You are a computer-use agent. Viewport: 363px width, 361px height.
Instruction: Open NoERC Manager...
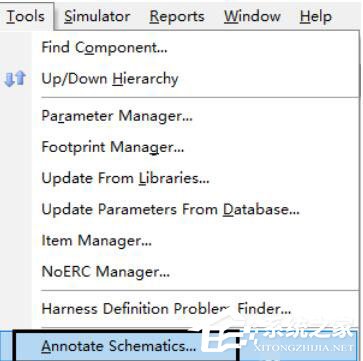(105, 272)
